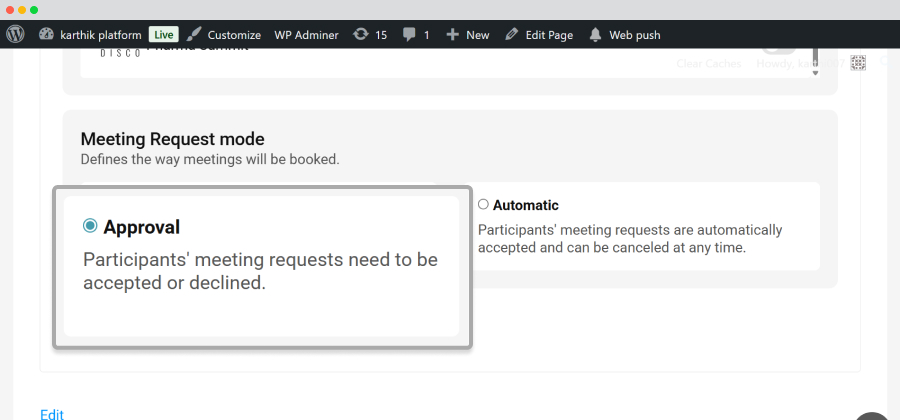Click the Customize paintbrush icon
The height and width of the screenshot is (420, 900).
pyautogui.click(x=195, y=34)
